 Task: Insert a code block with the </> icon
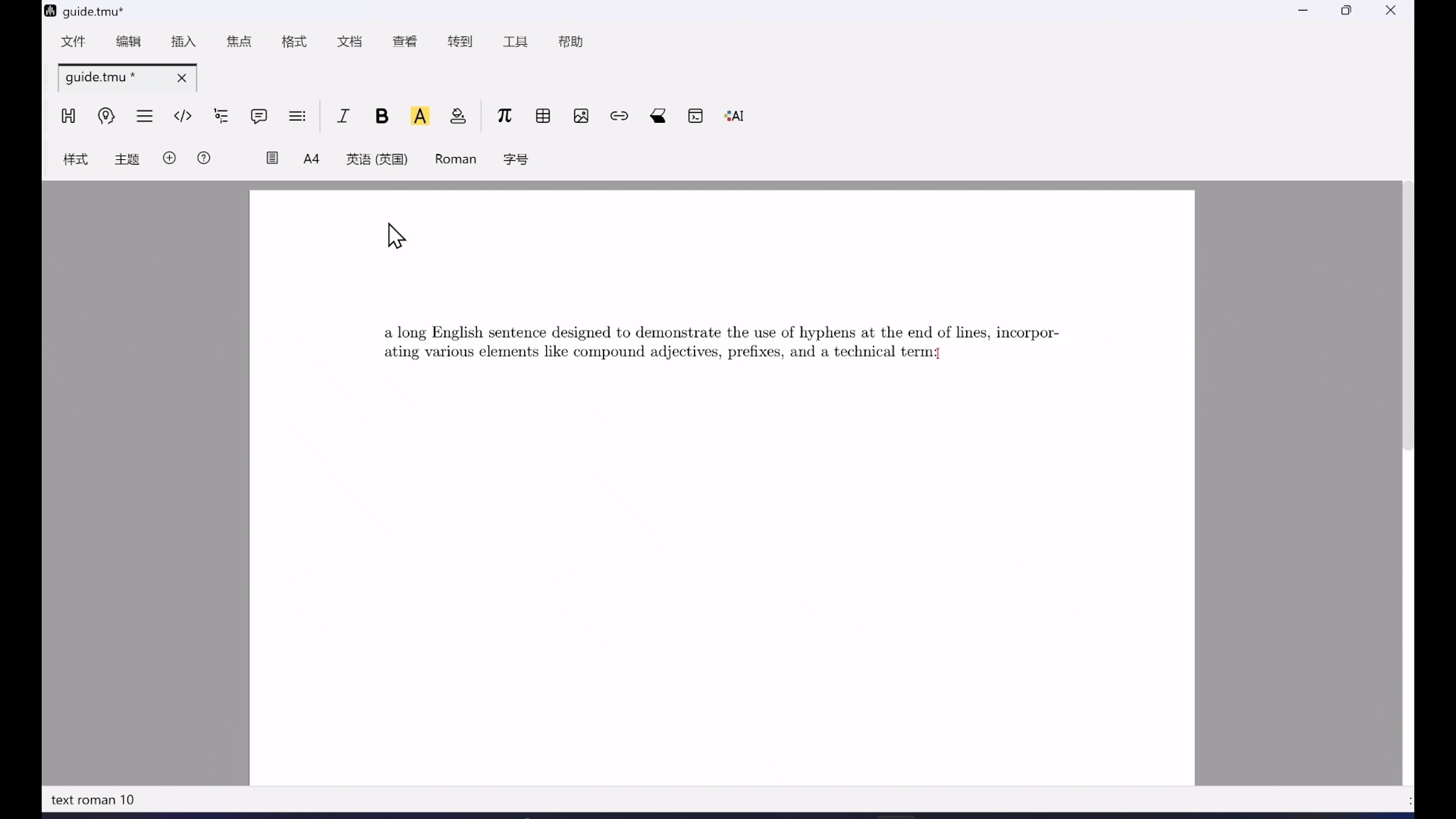[x=183, y=116]
